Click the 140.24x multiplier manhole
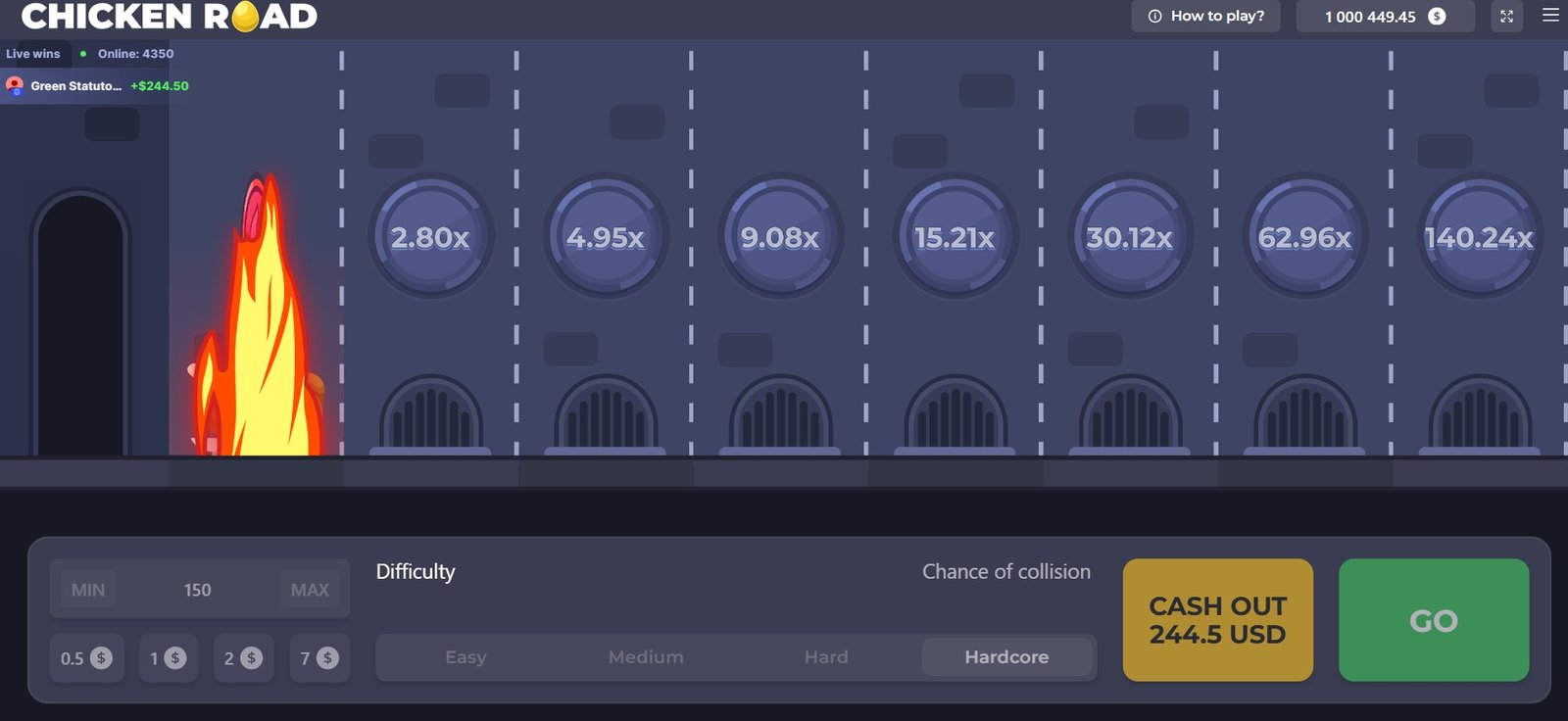This screenshot has height=721, width=1568. point(1479,237)
